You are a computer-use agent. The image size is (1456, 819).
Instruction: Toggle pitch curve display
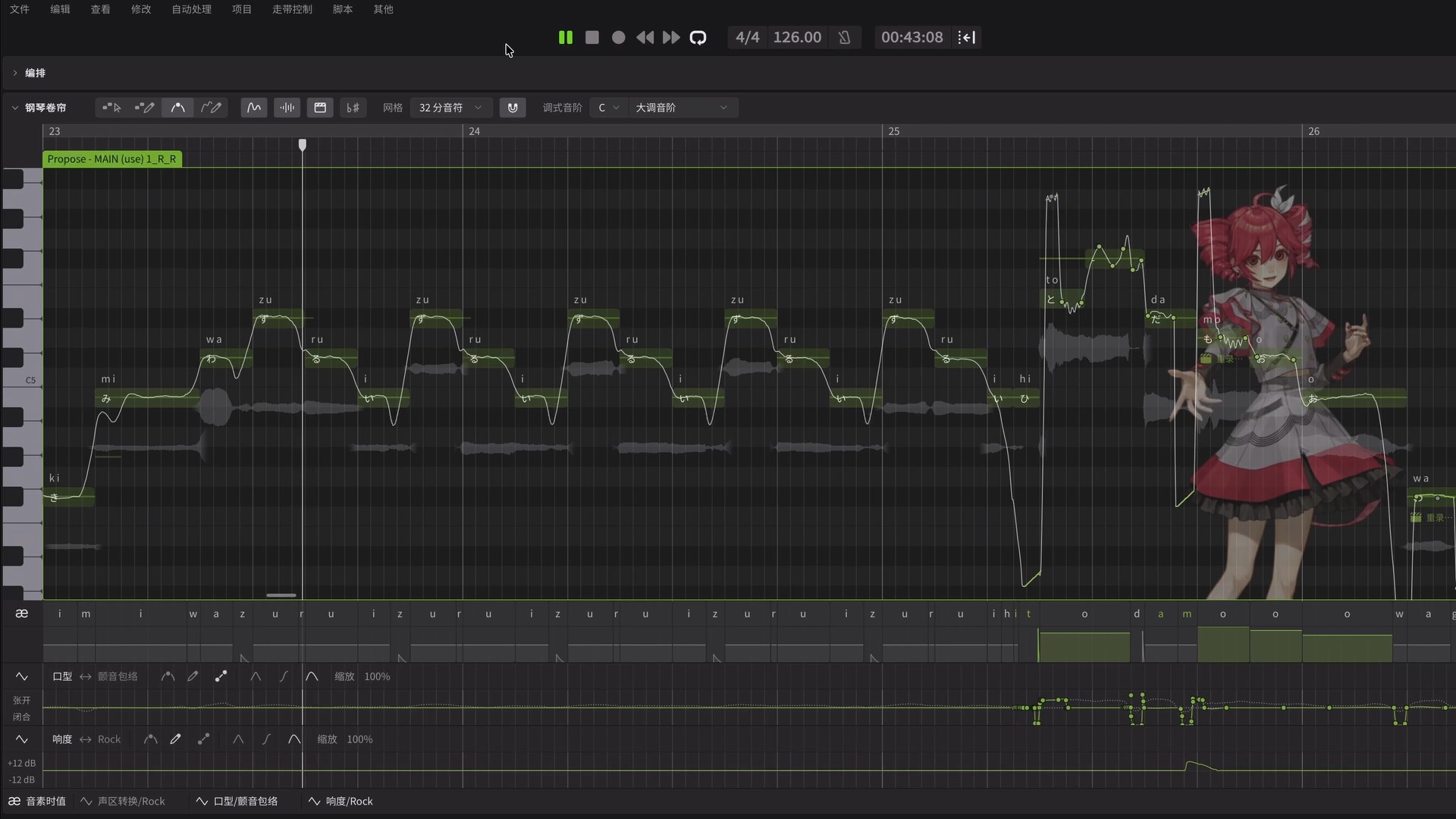(x=254, y=108)
